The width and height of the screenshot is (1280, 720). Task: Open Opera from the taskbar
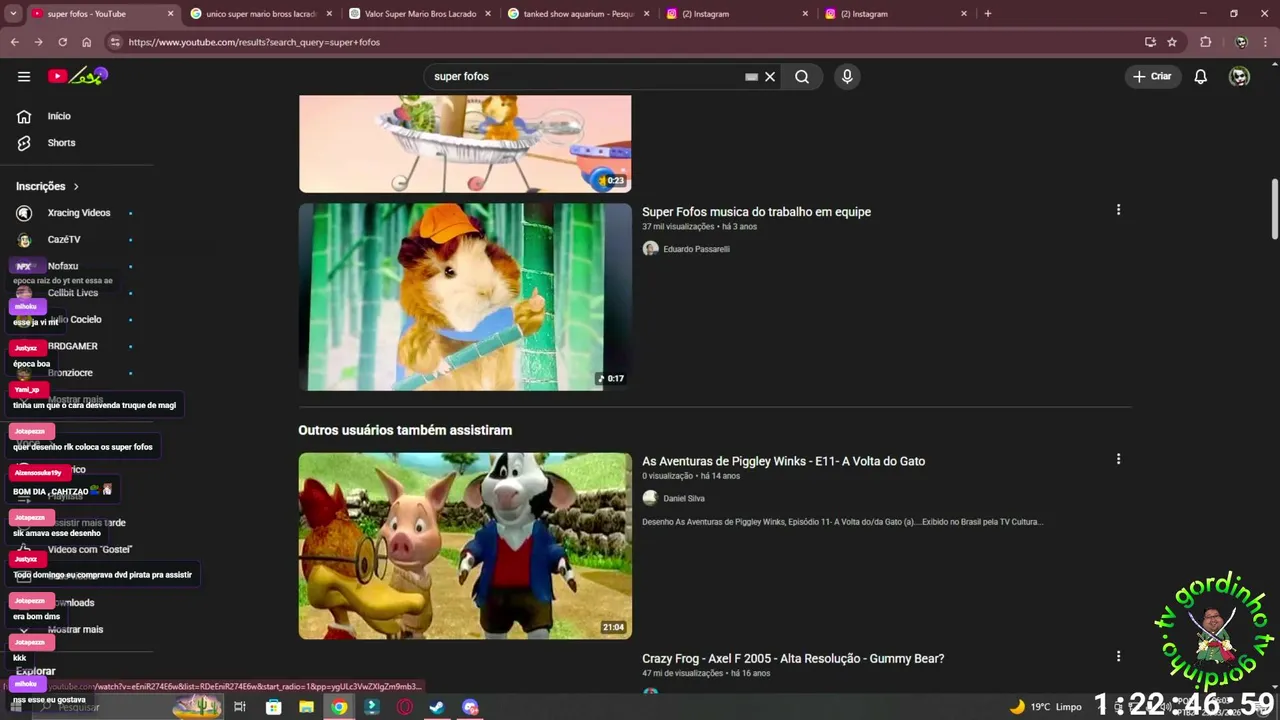tap(405, 707)
